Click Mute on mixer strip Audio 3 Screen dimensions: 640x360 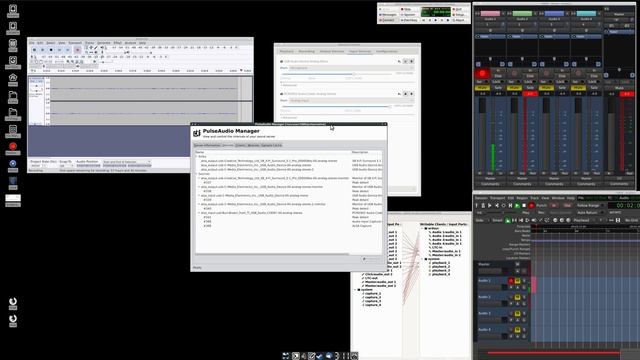click(546, 88)
